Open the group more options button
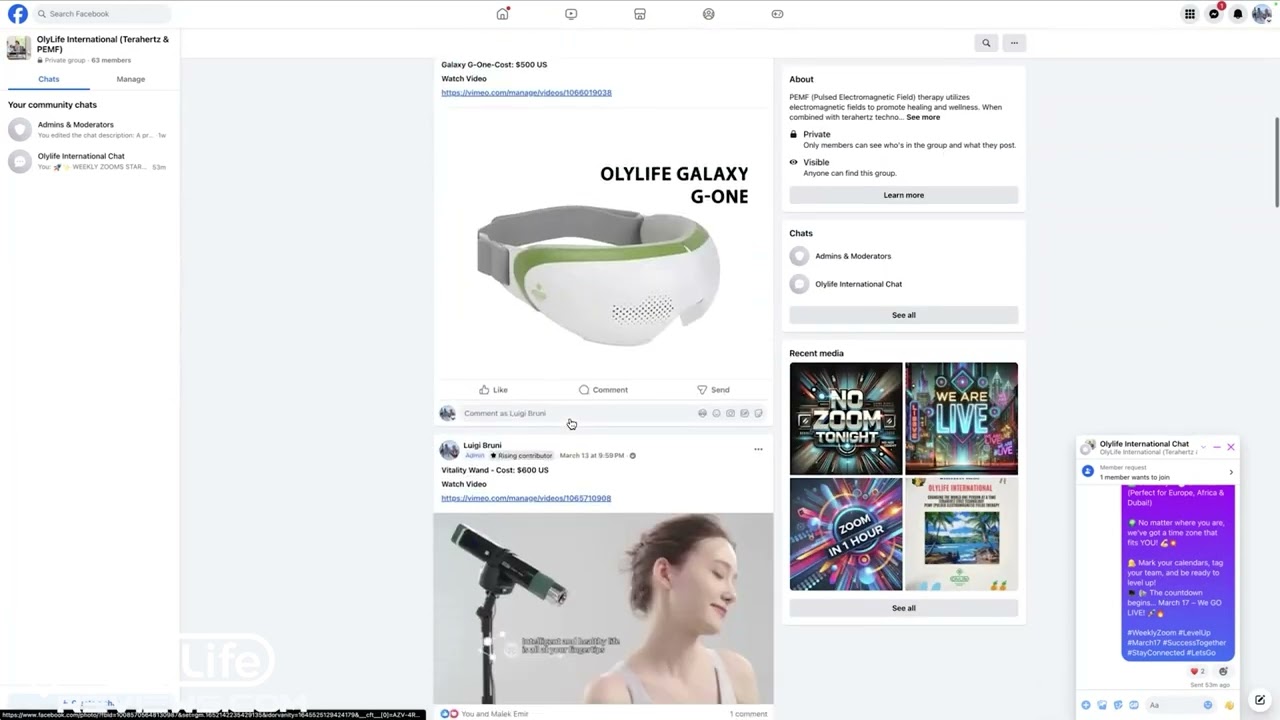 [x=1014, y=43]
